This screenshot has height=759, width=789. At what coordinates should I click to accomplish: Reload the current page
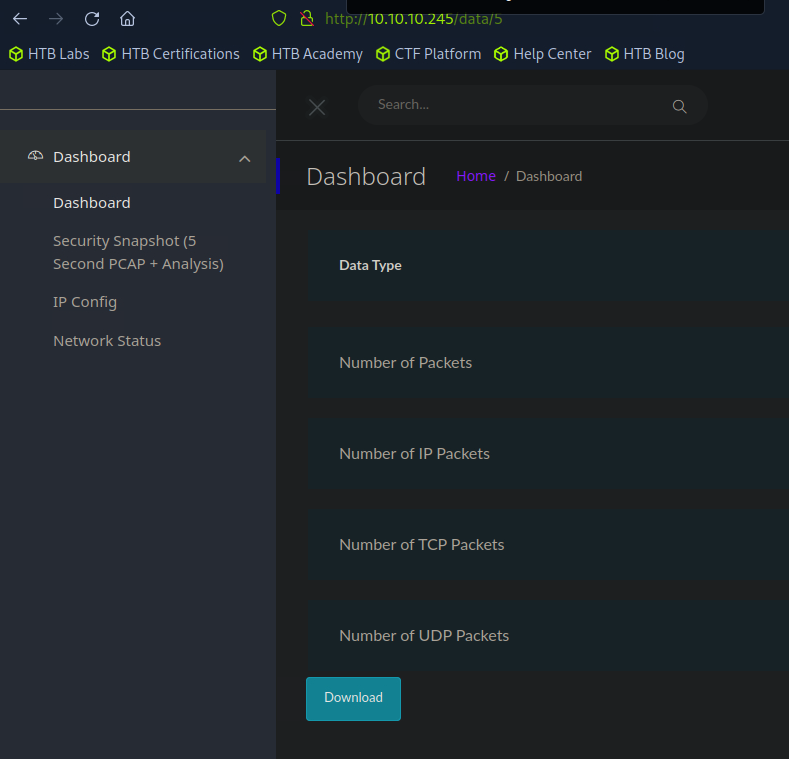click(92, 19)
